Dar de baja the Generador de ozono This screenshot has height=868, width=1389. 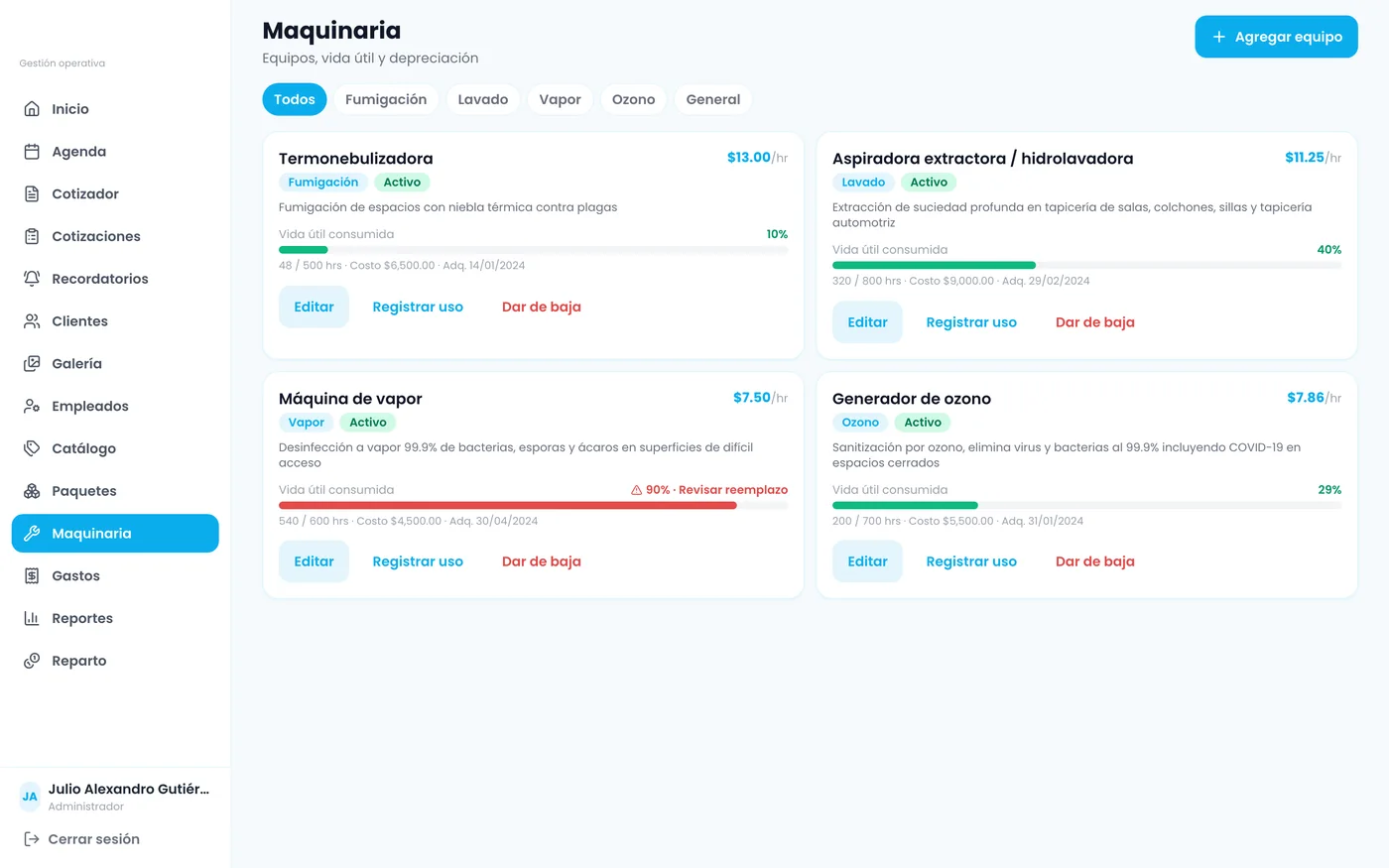pyautogui.click(x=1095, y=561)
